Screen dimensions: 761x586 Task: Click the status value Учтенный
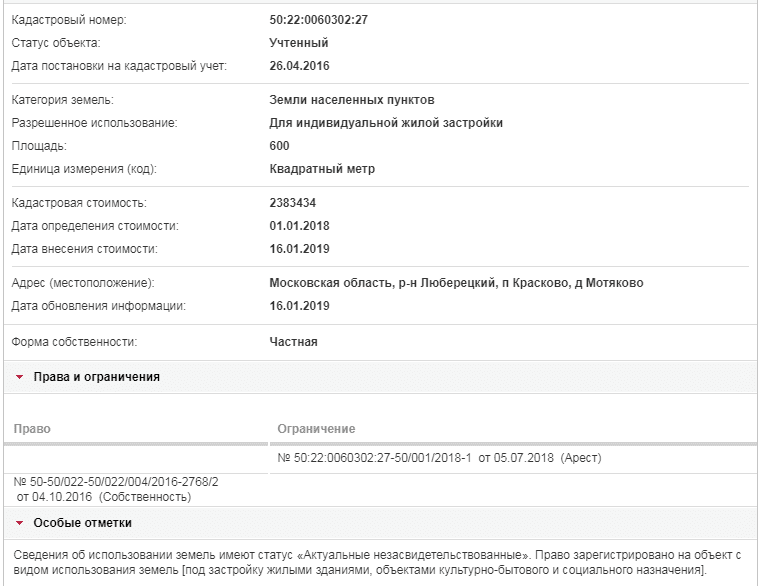[298, 43]
